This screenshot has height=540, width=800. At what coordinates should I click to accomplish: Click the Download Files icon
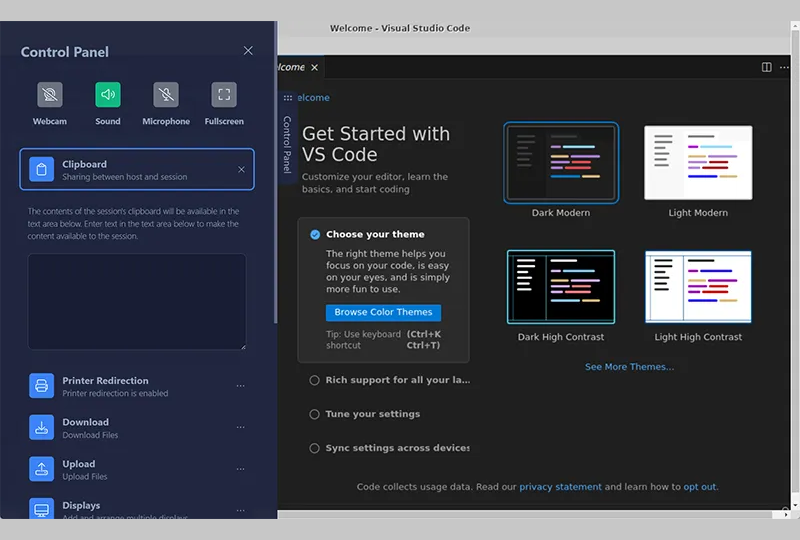pos(41,427)
